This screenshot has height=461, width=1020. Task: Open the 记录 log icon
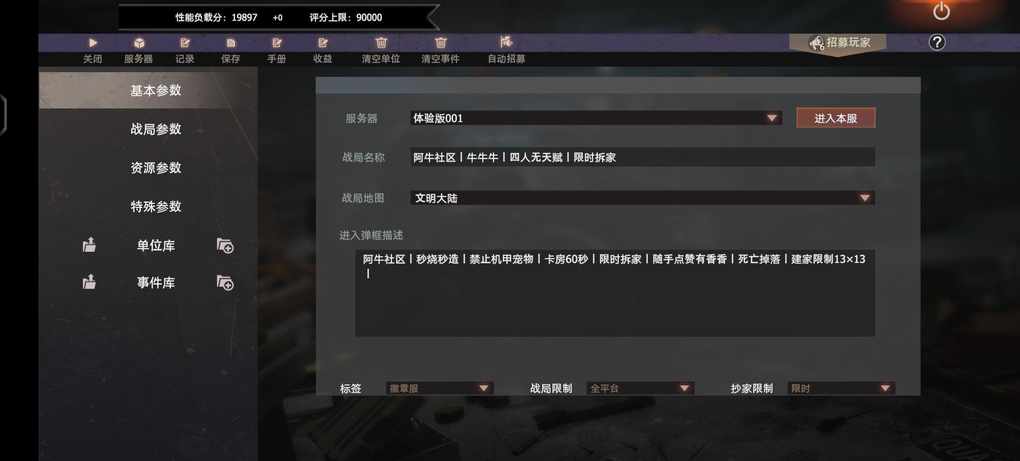185,43
